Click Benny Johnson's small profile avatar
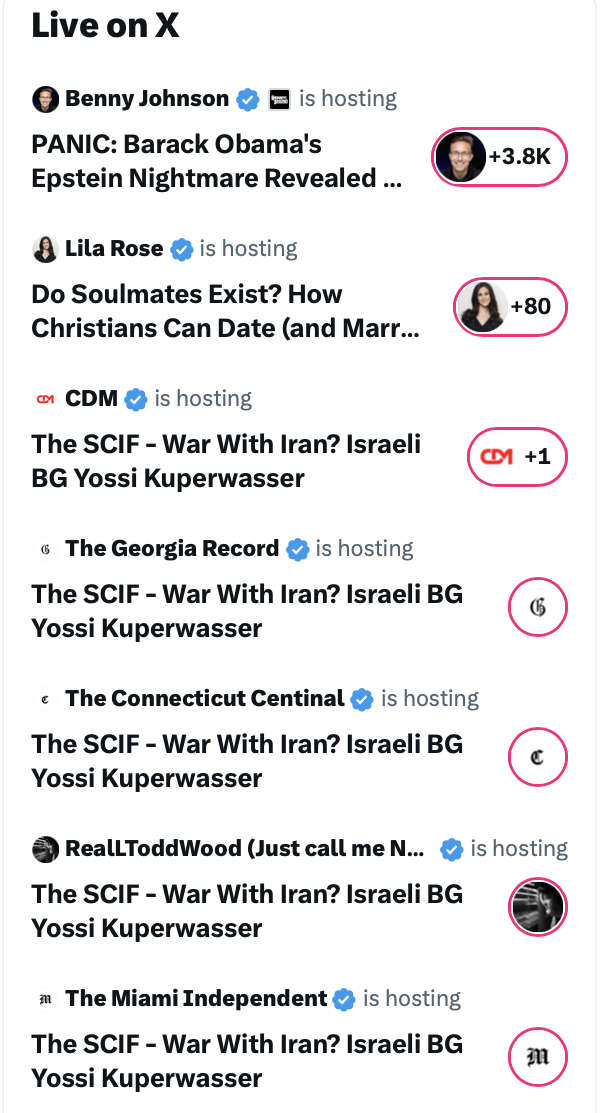 pyautogui.click(x=45, y=99)
